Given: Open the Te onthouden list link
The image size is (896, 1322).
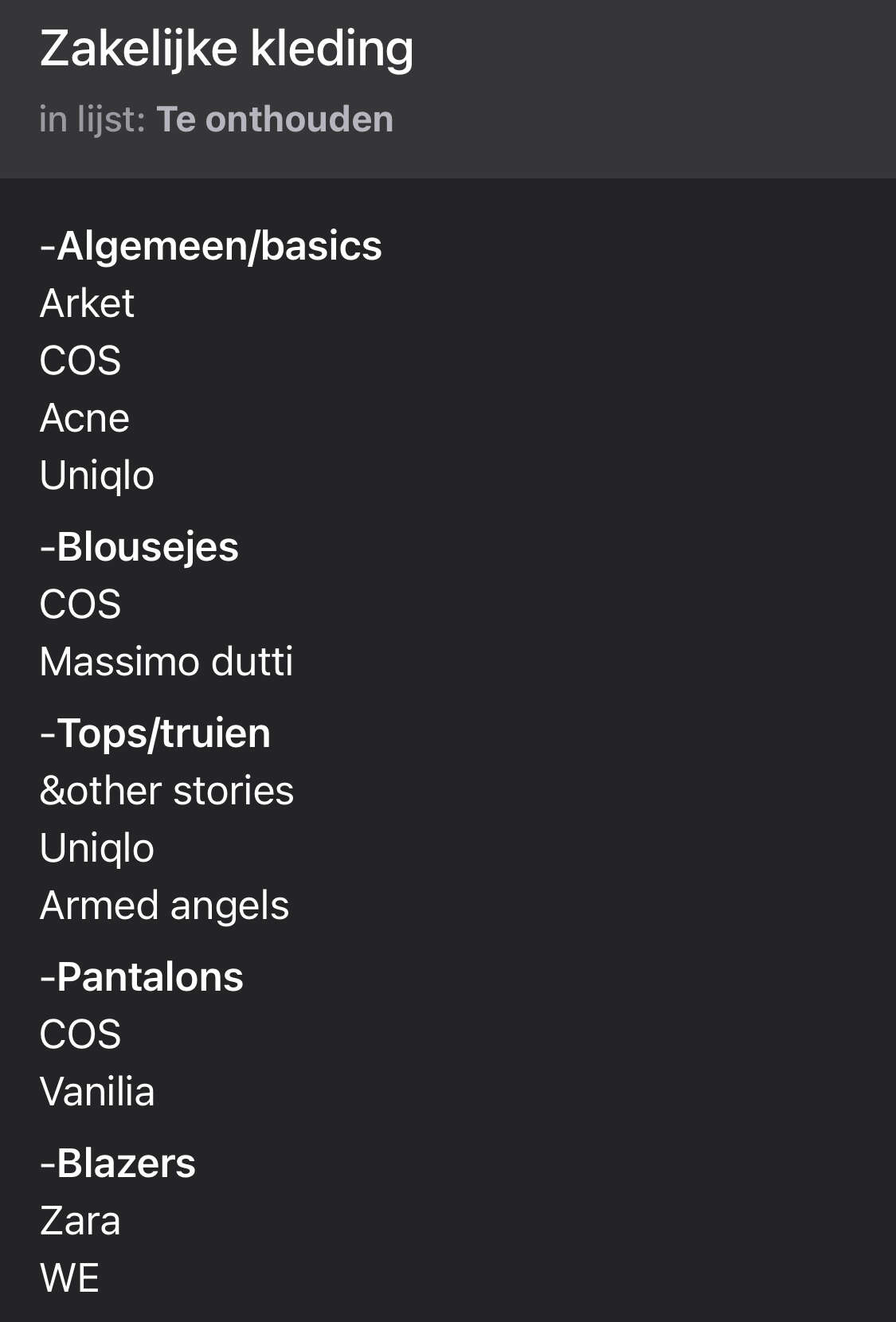Looking at the screenshot, I should [x=275, y=119].
